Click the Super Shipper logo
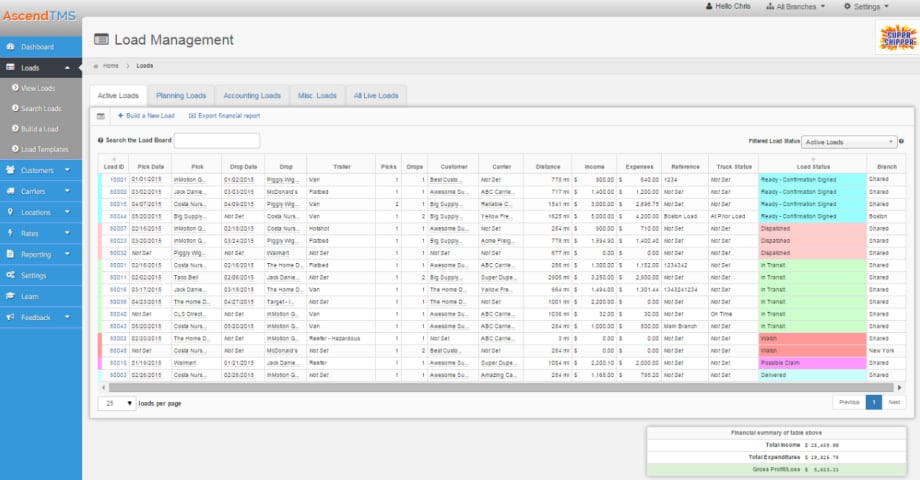The height and width of the screenshot is (480, 920). pyautogui.click(x=897, y=38)
